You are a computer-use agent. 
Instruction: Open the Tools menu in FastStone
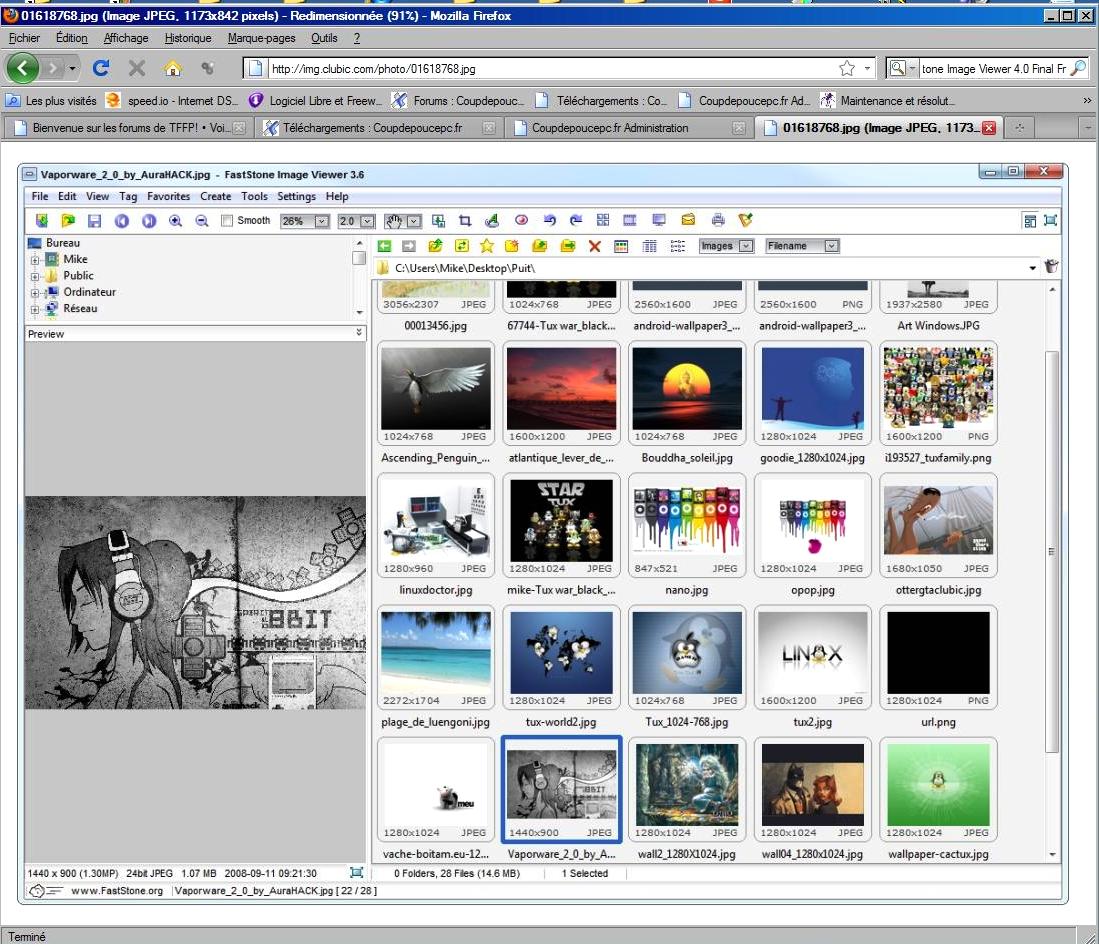(254, 196)
